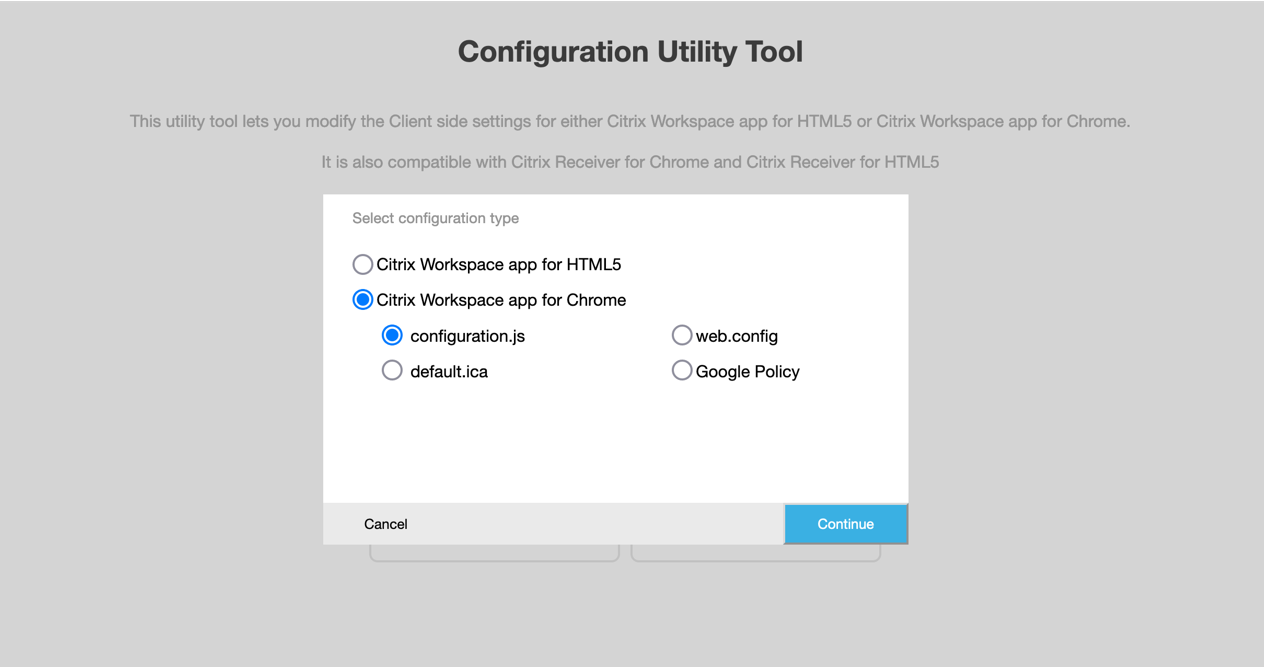This screenshot has width=1264, height=667.
Task: Click the 'Google Policy' option label text
Action: click(x=747, y=371)
